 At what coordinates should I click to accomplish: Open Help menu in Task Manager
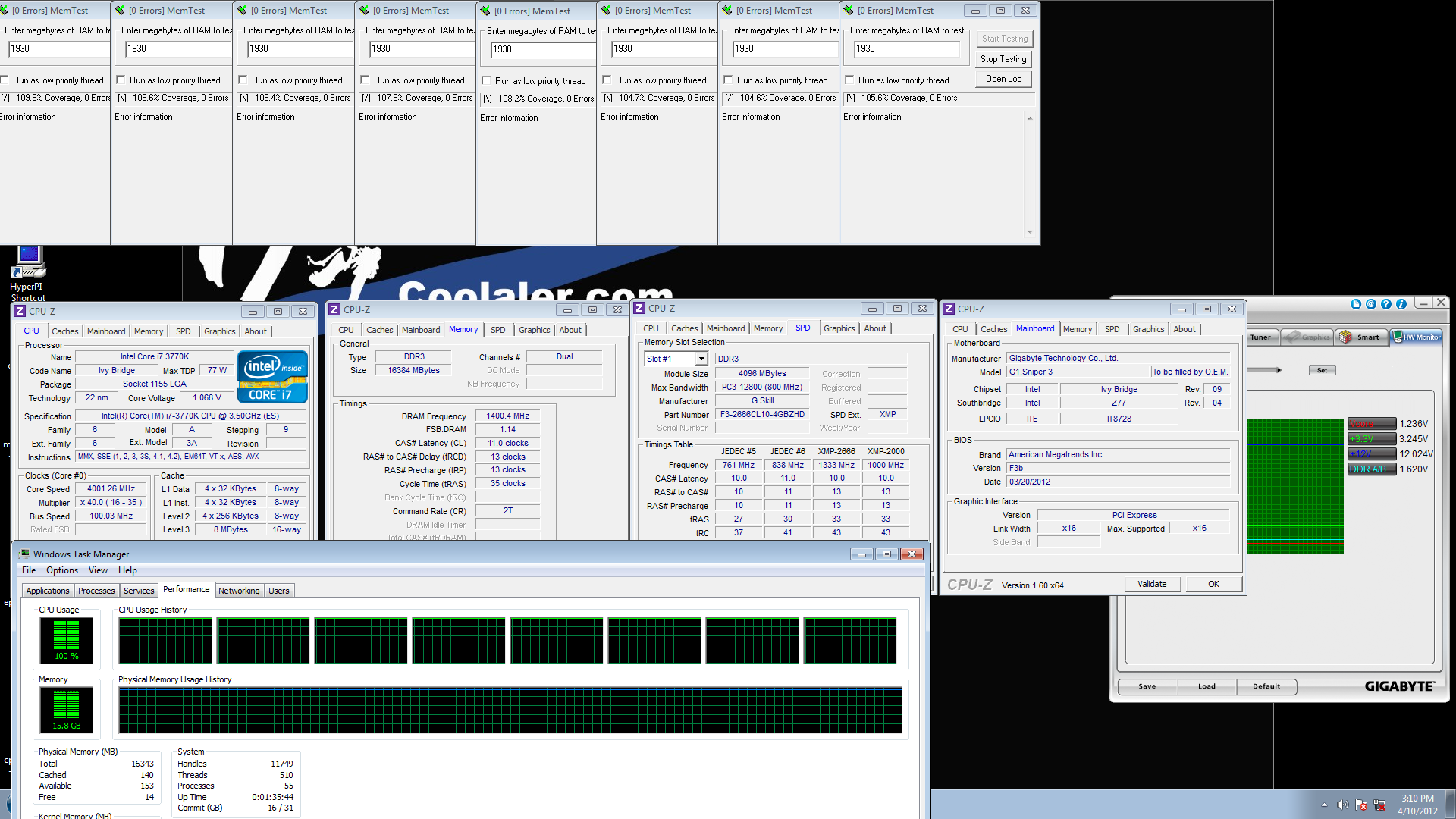pos(127,570)
